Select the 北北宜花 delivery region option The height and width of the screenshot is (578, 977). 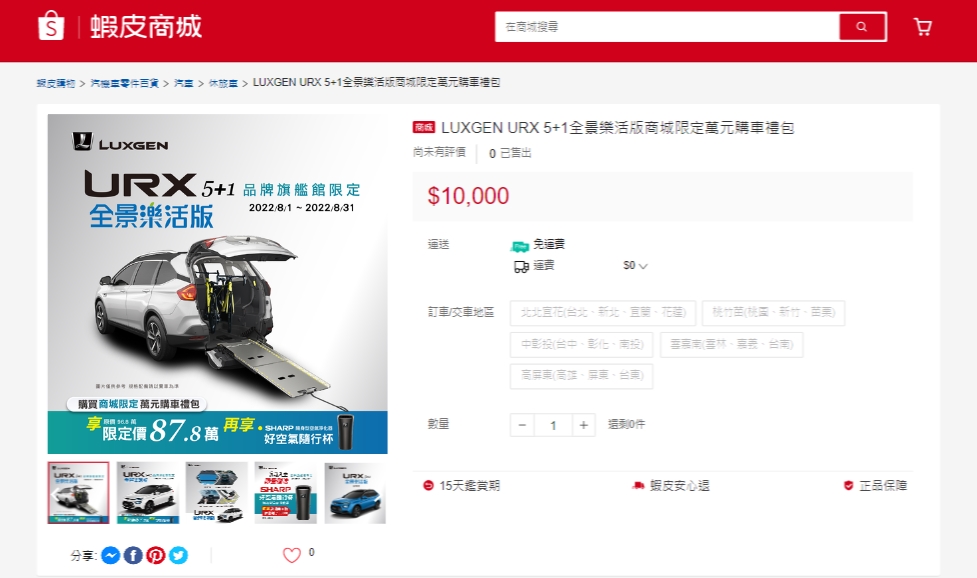[x=602, y=313]
